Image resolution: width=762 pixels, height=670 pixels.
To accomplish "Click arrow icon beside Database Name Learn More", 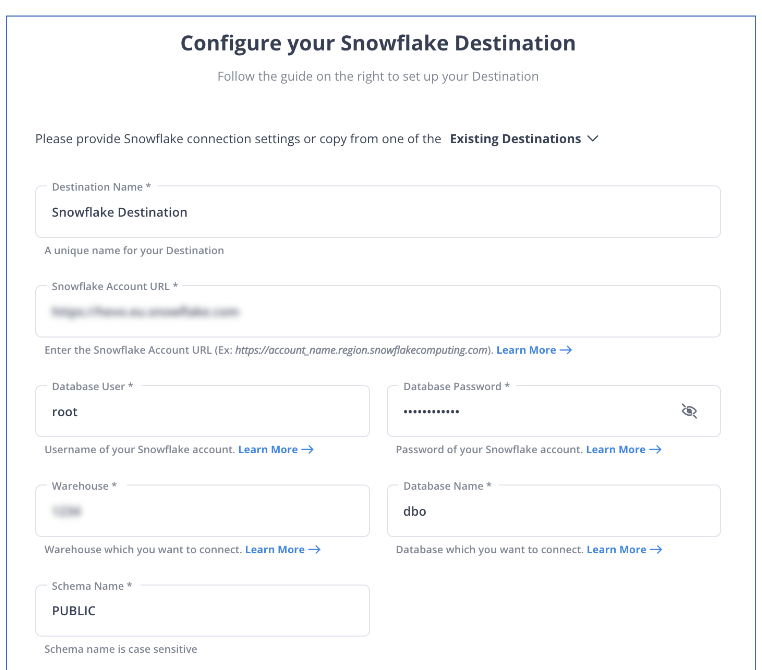I will pos(656,550).
